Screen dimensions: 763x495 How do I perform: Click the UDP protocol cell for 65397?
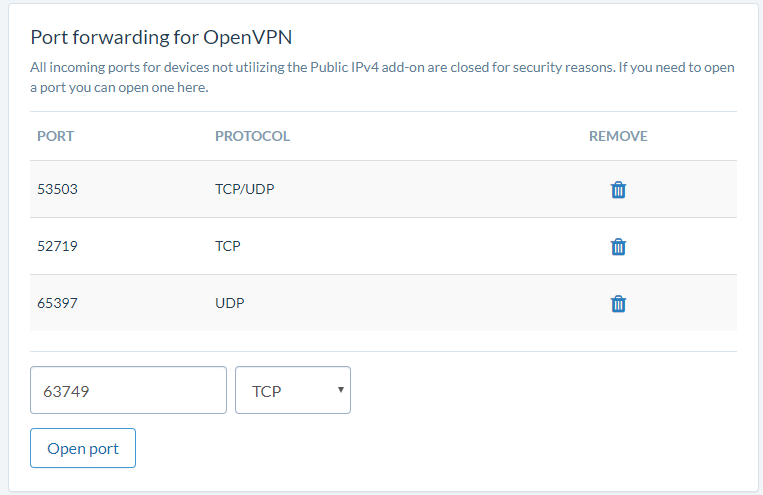230,303
